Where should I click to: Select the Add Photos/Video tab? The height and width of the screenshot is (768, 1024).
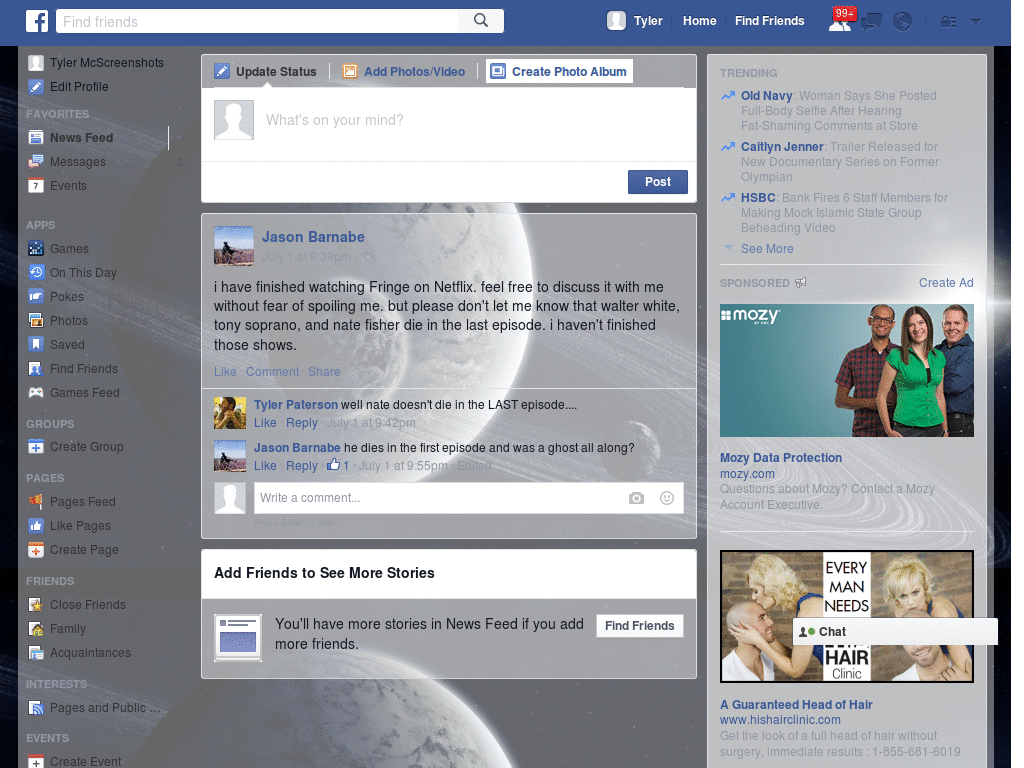405,71
